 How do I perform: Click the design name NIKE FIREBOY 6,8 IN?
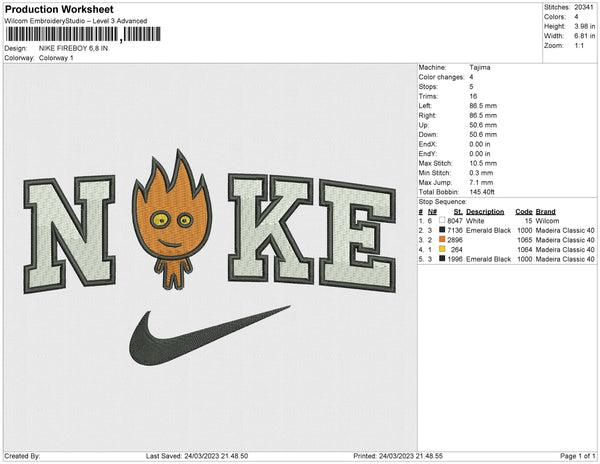[x=73, y=48]
